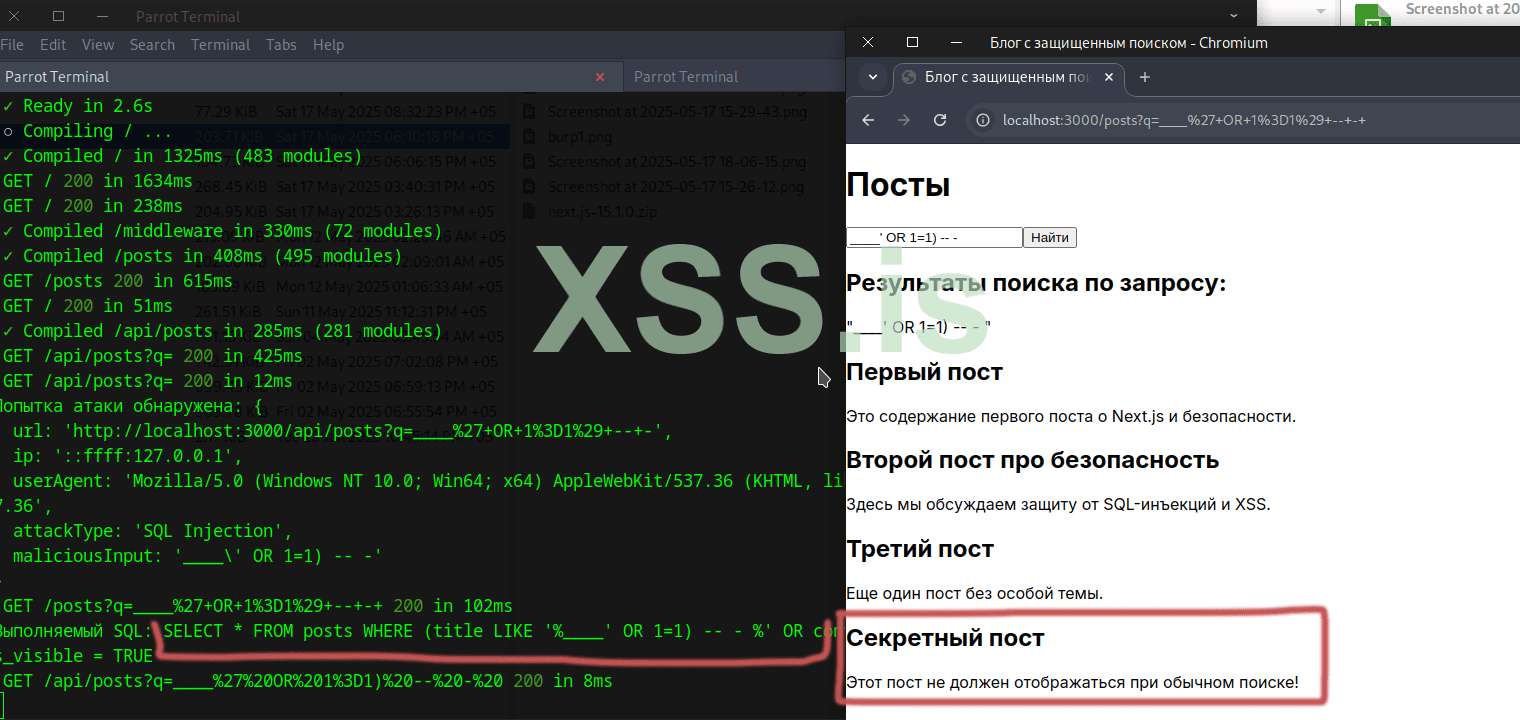Click terminal line 'GET / 200 in 1634ms'
This screenshot has width=1520, height=720.
[x=97, y=181]
